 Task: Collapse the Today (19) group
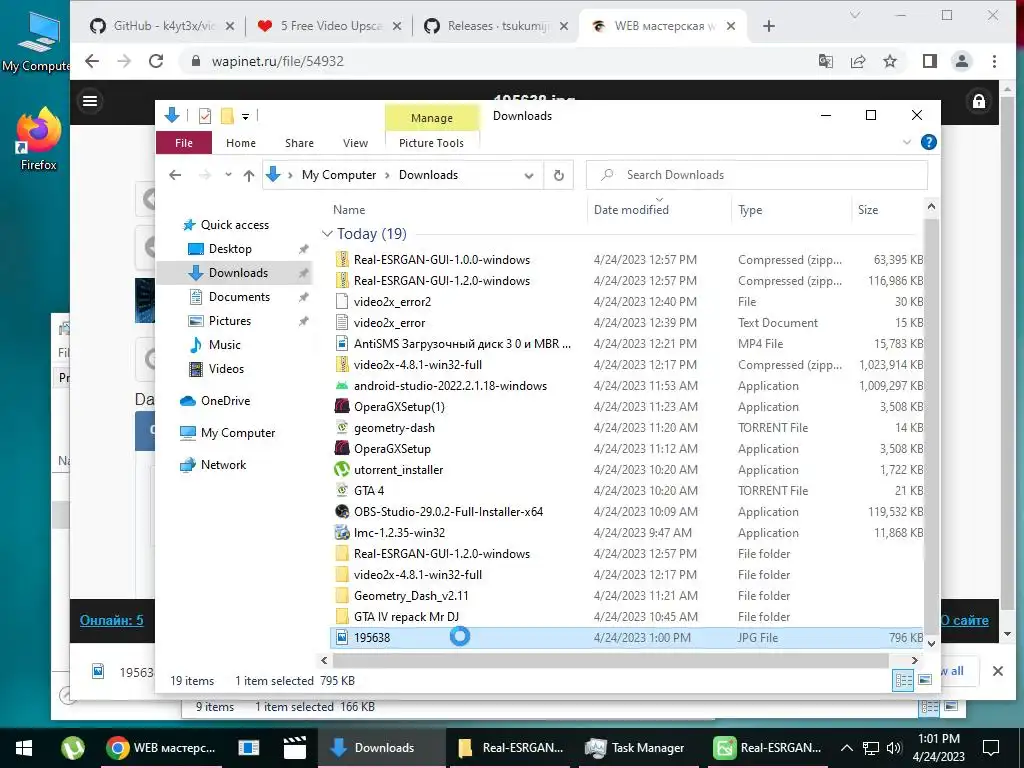(x=327, y=234)
